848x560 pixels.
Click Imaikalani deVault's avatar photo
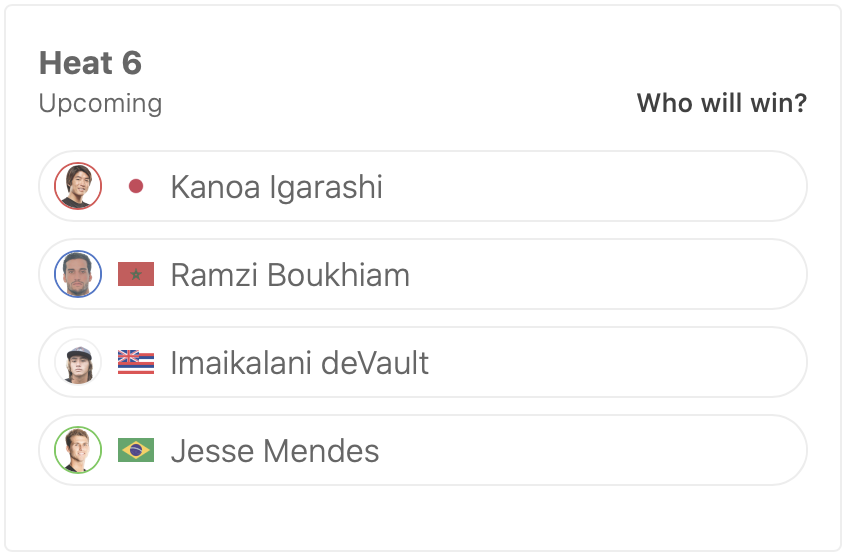point(78,362)
